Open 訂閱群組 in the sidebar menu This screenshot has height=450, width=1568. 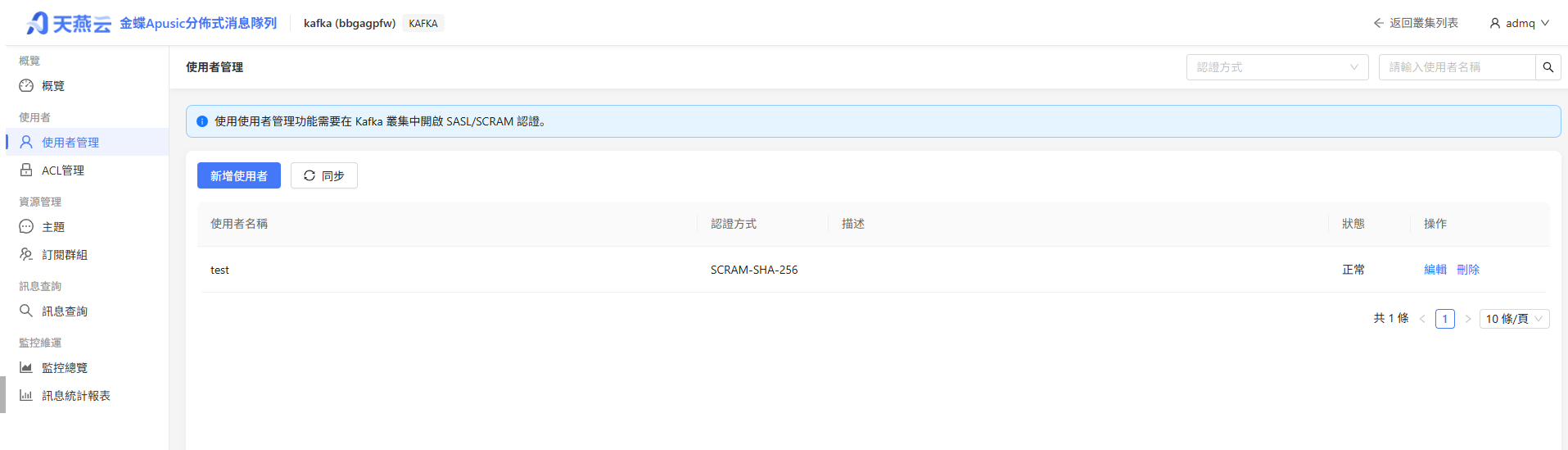coord(87,254)
